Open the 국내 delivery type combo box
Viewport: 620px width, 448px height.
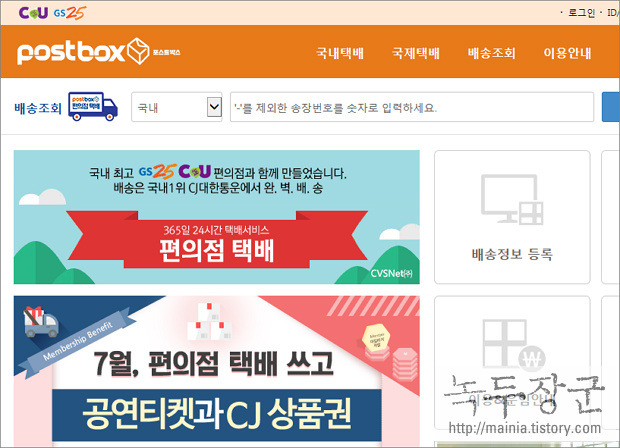(x=177, y=107)
